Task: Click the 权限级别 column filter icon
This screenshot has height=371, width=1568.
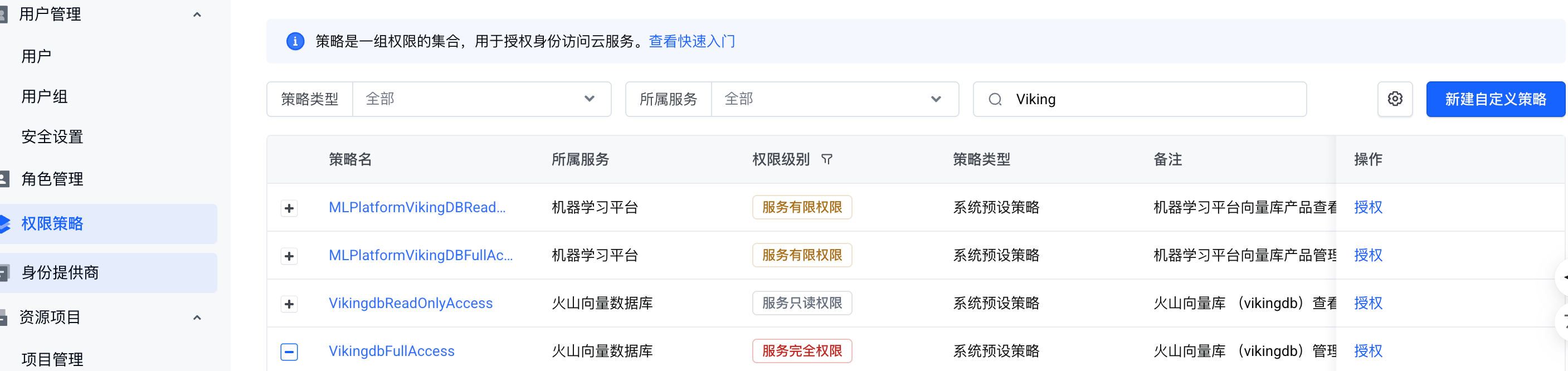Action: [x=826, y=159]
